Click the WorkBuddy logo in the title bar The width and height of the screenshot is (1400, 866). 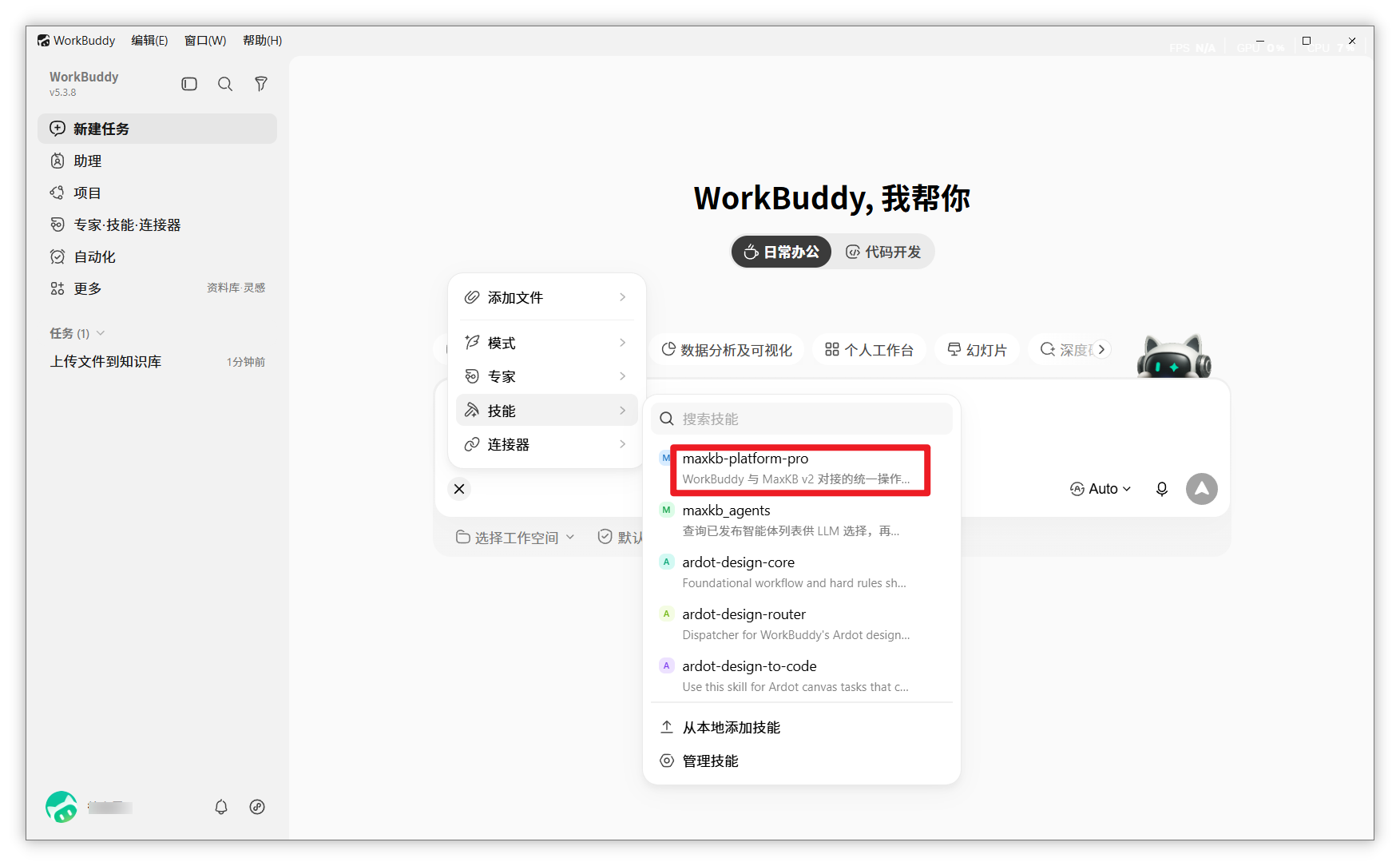43,41
